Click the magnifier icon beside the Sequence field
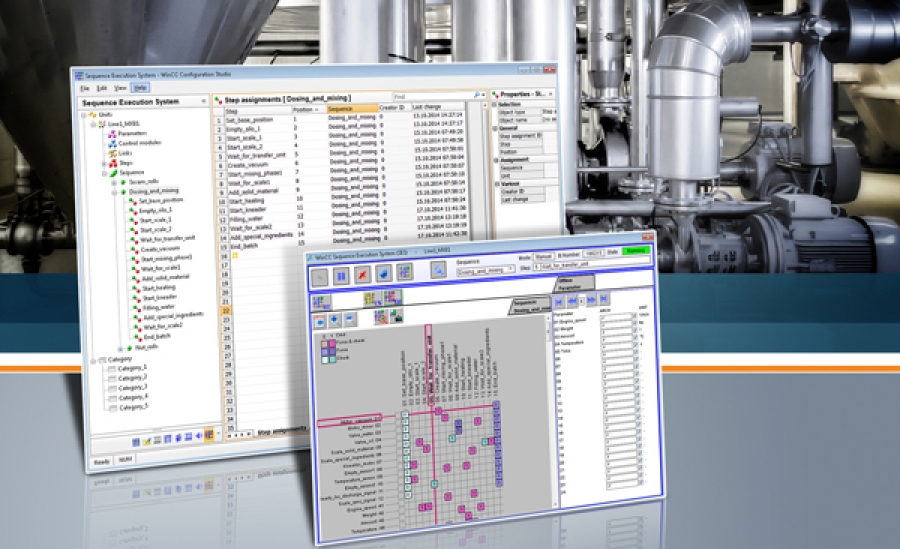Image resolution: width=900 pixels, height=549 pixels. pyautogui.click(x=438, y=270)
